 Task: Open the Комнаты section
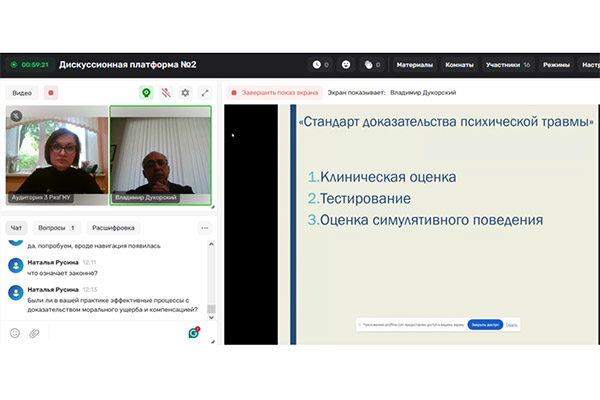pos(458,65)
